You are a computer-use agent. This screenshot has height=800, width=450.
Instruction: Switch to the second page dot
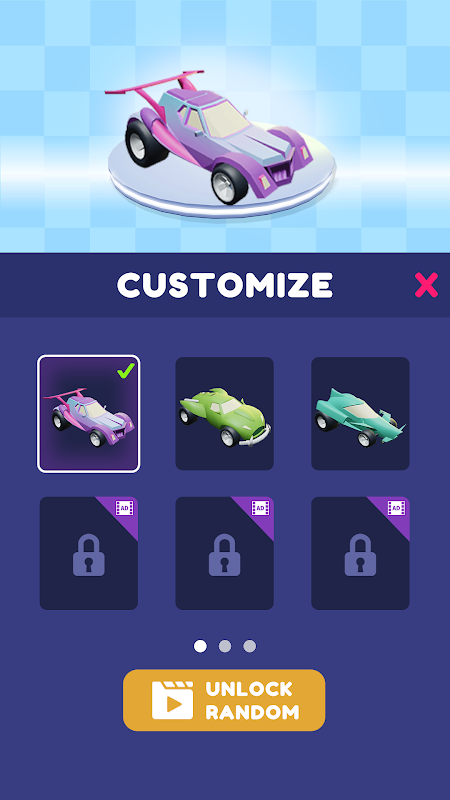click(x=225, y=646)
